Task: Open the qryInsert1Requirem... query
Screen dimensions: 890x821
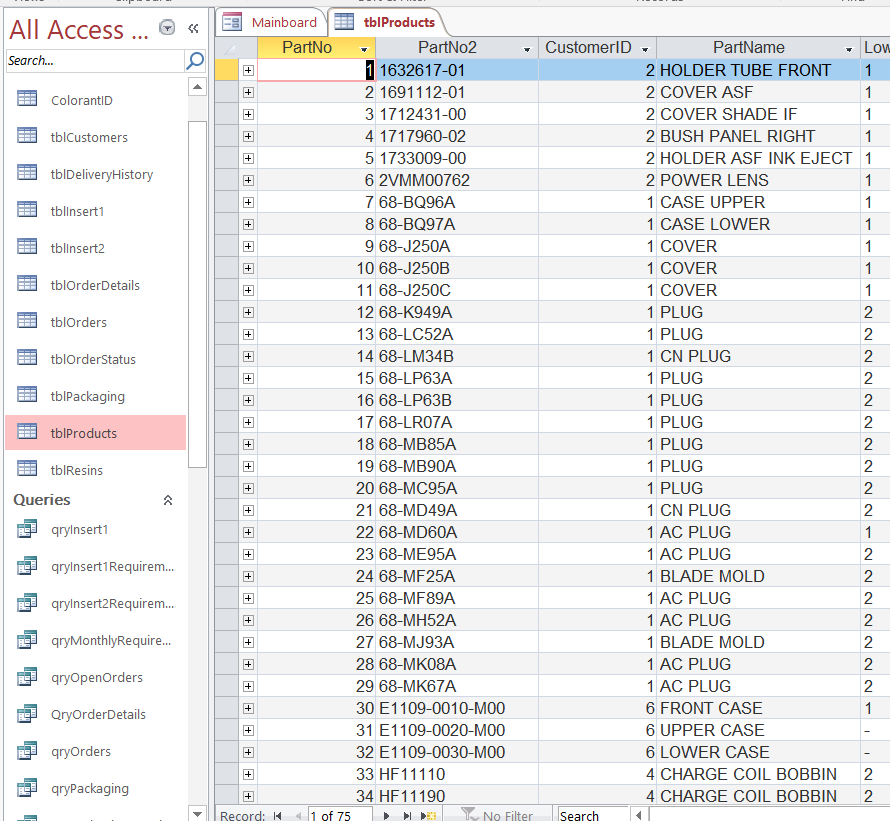Action: point(112,567)
